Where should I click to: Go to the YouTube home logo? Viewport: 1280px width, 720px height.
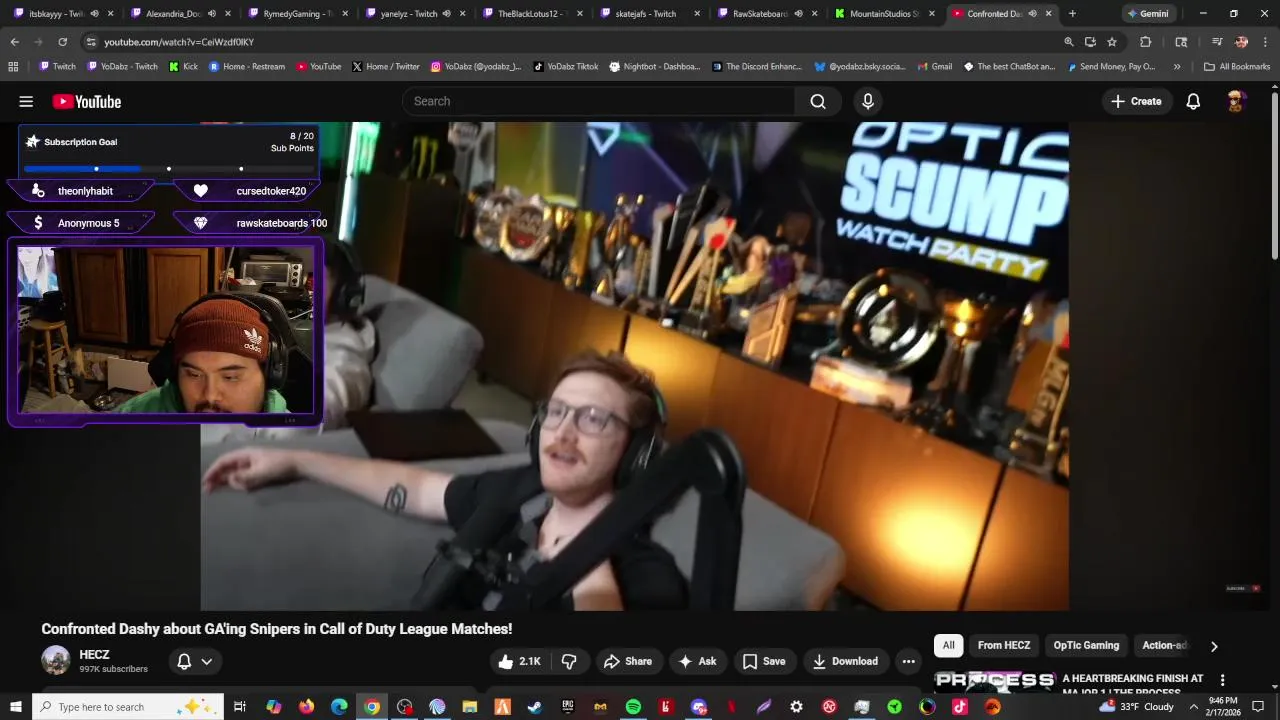click(x=87, y=101)
